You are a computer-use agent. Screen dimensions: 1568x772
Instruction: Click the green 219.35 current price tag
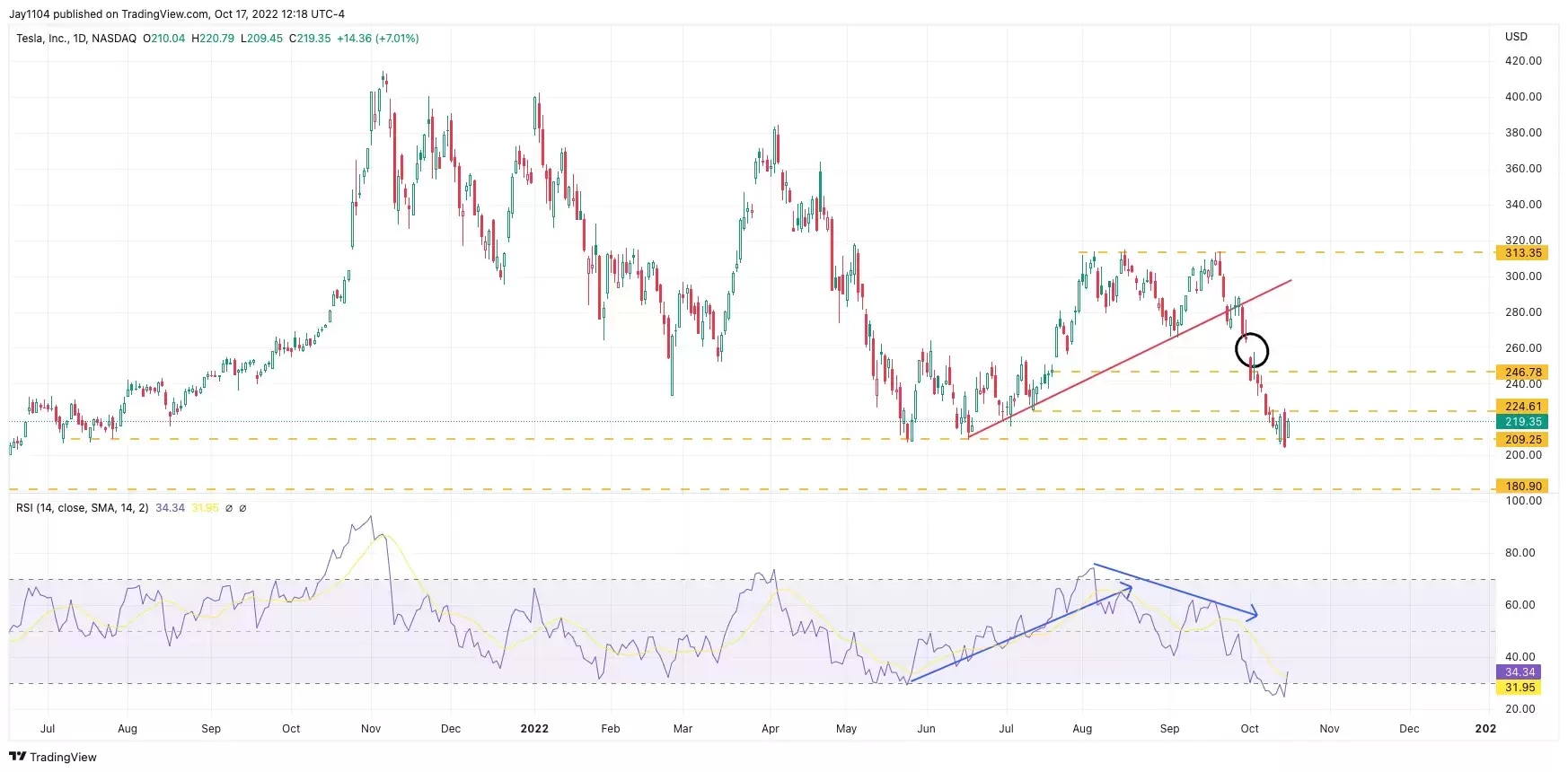point(1522,422)
